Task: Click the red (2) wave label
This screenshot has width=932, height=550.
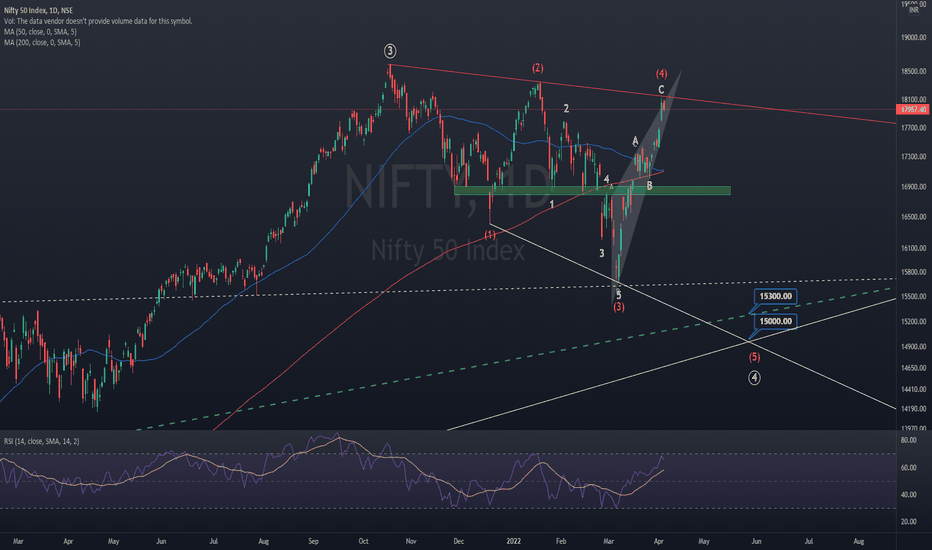Action: tap(537, 68)
